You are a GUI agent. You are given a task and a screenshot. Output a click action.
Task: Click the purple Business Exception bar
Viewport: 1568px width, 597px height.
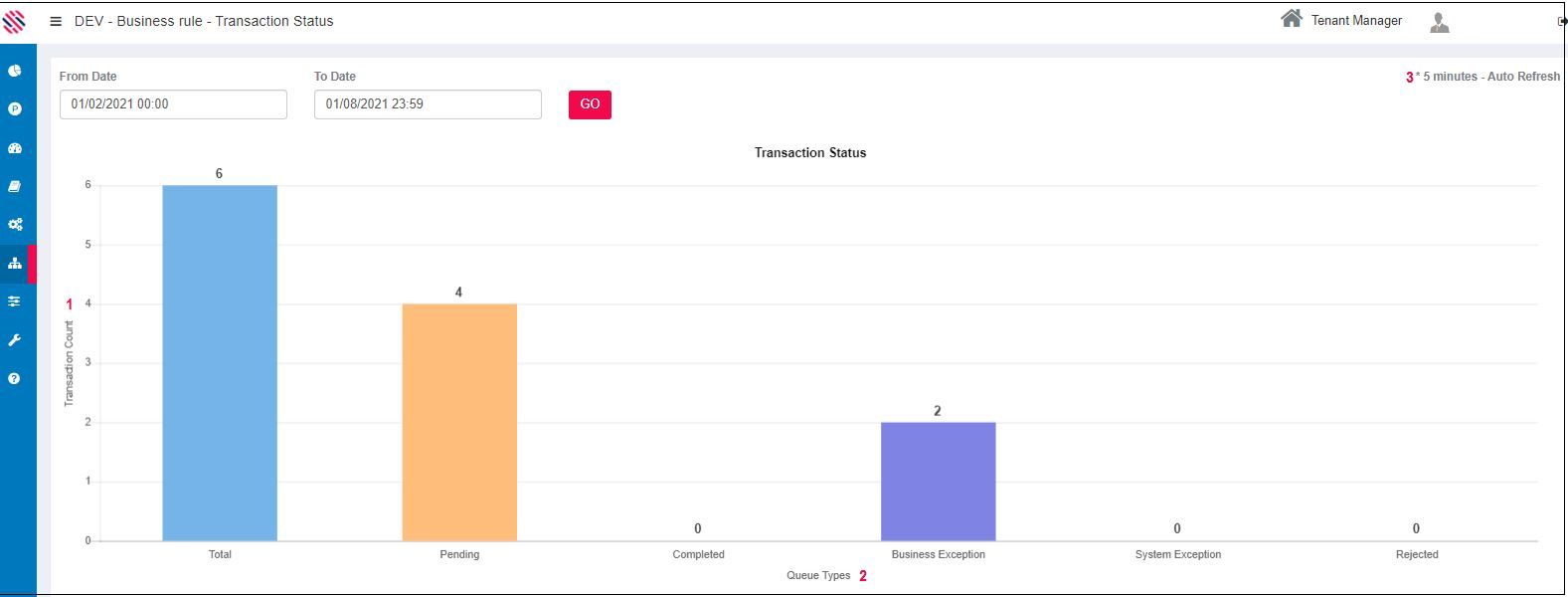938,482
